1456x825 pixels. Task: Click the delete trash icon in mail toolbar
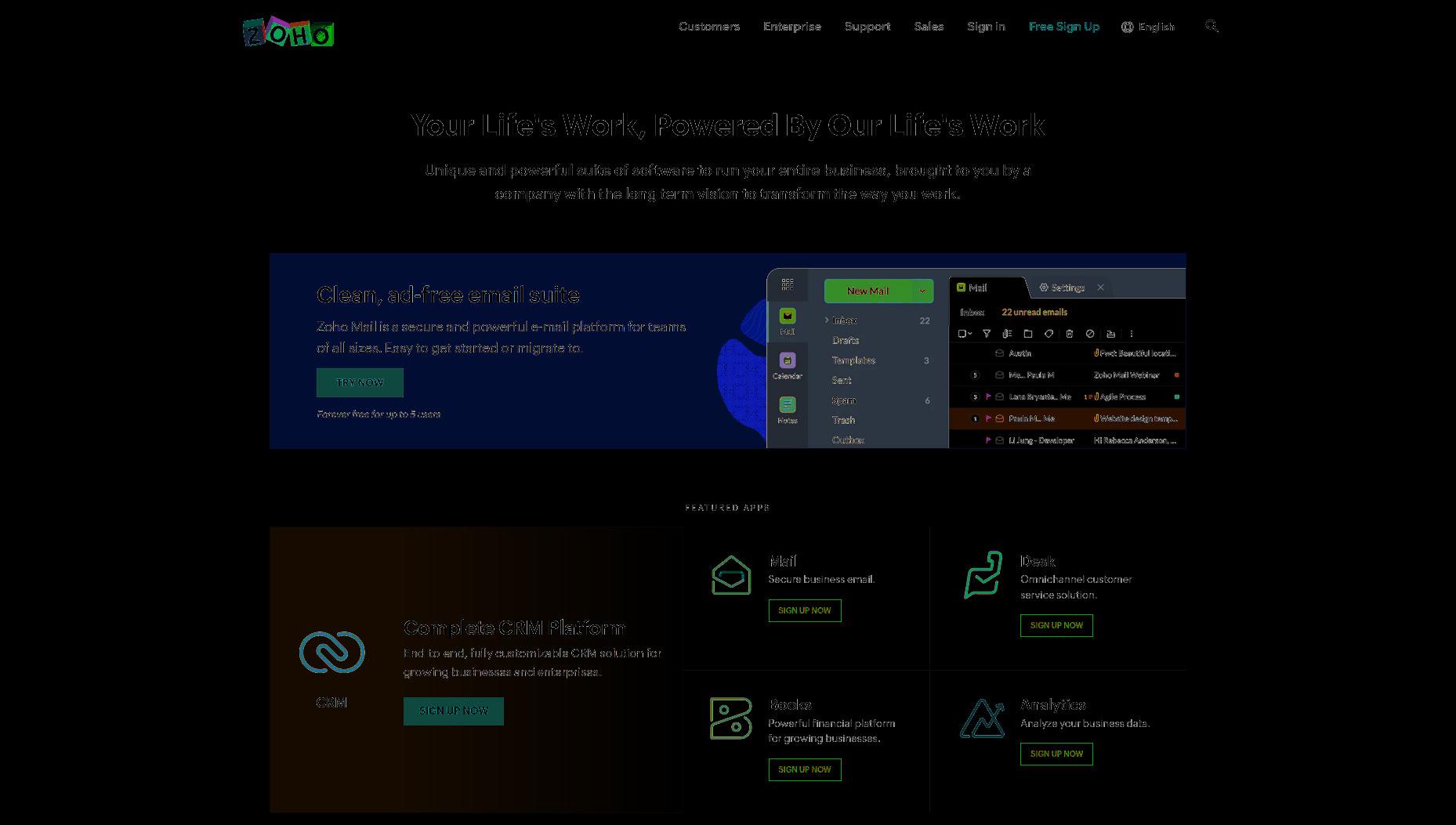click(1070, 334)
